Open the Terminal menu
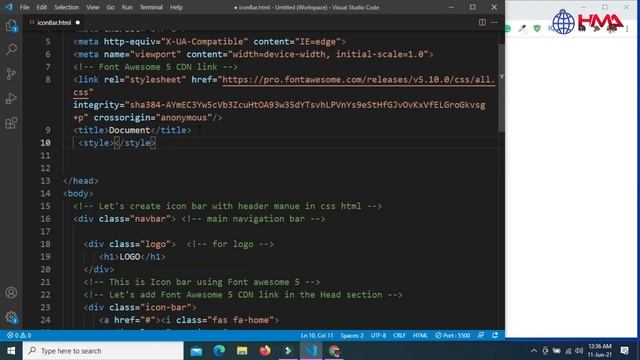 (151, 7)
